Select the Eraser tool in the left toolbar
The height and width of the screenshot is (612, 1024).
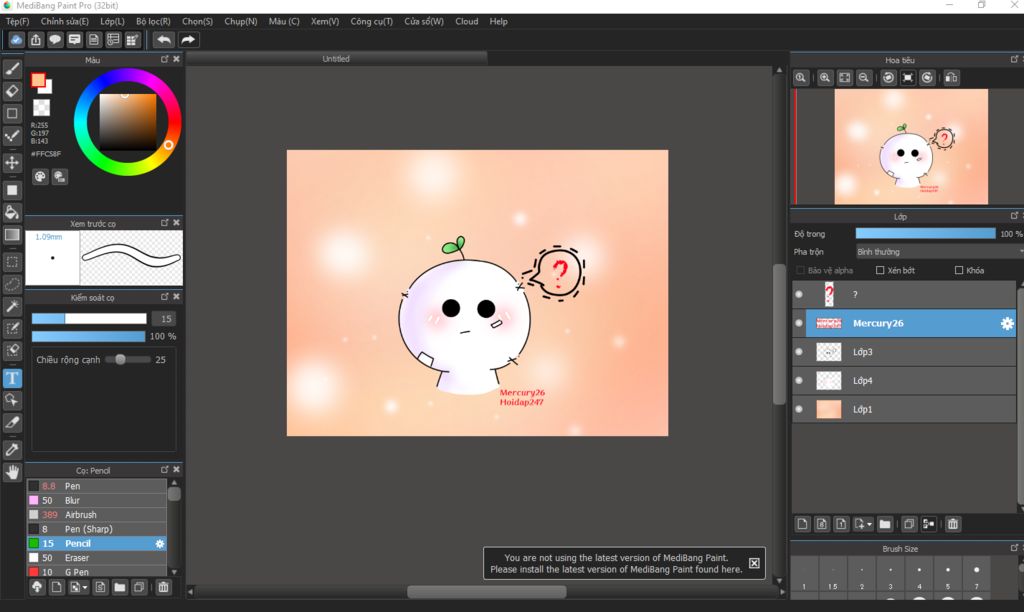pyautogui.click(x=12, y=91)
